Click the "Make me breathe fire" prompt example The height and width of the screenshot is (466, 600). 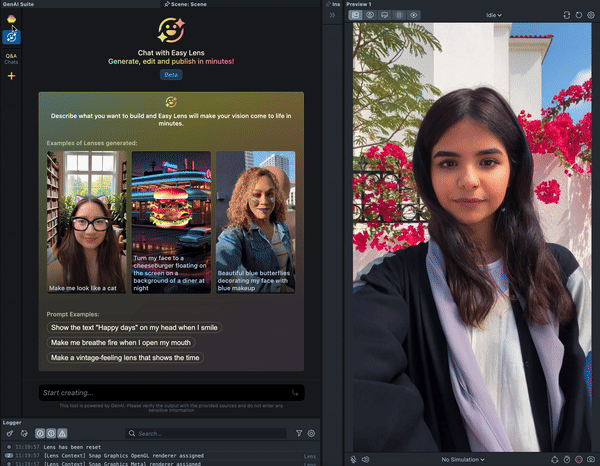coord(119,342)
